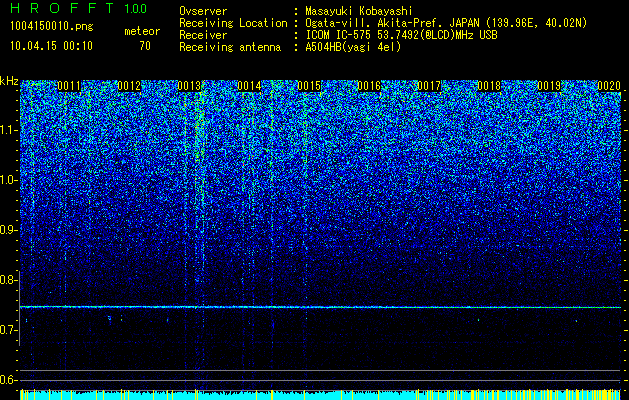Click time marker 0020
Screen dimensions: 629x400
click(609, 86)
